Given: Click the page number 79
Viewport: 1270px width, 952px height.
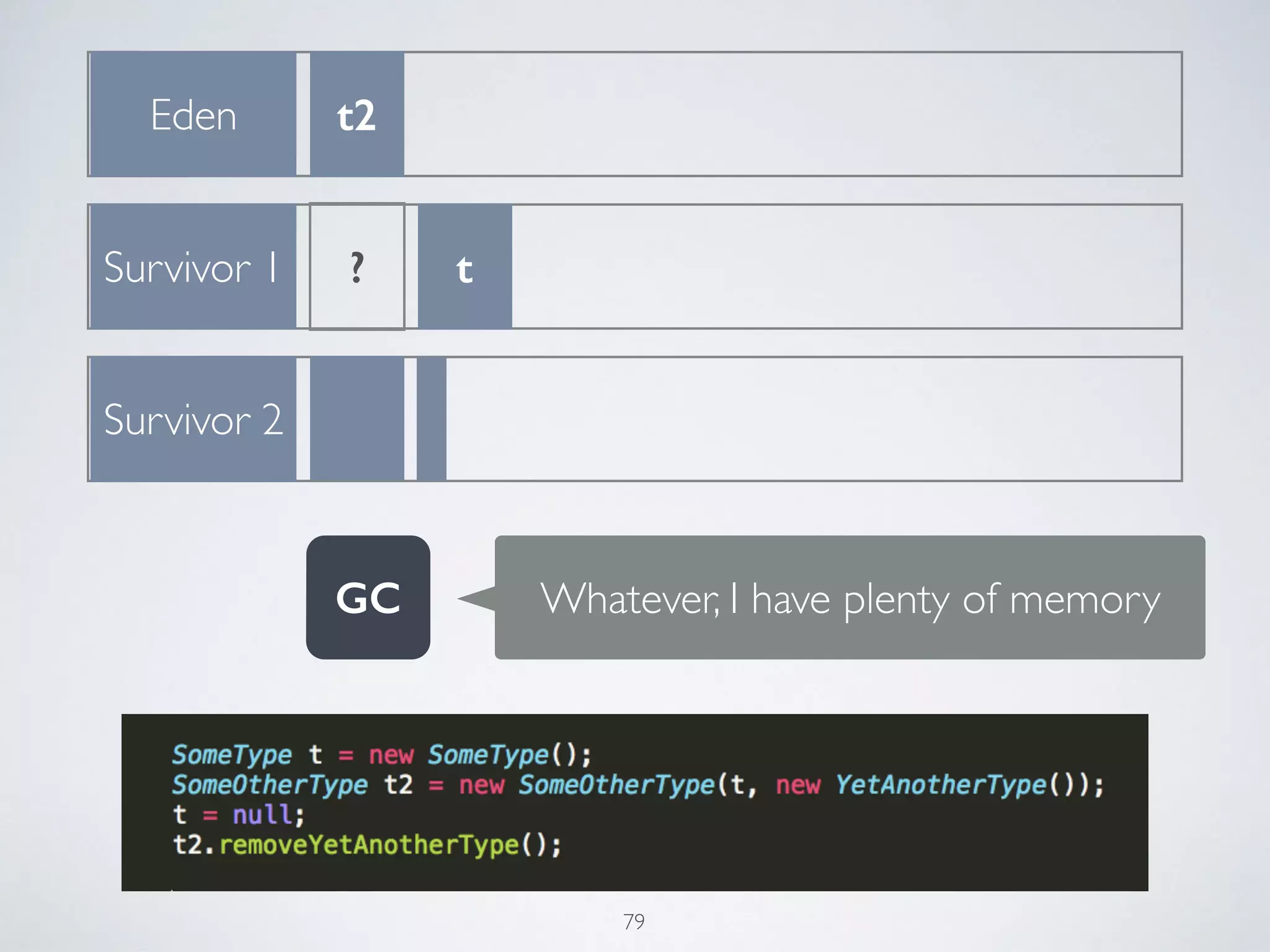Looking at the screenshot, I should pyautogui.click(x=634, y=922).
